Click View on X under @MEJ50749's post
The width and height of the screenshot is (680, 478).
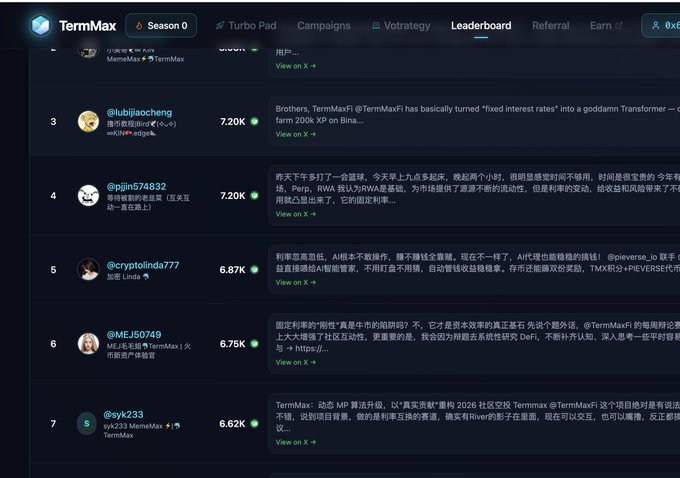click(x=295, y=362)
